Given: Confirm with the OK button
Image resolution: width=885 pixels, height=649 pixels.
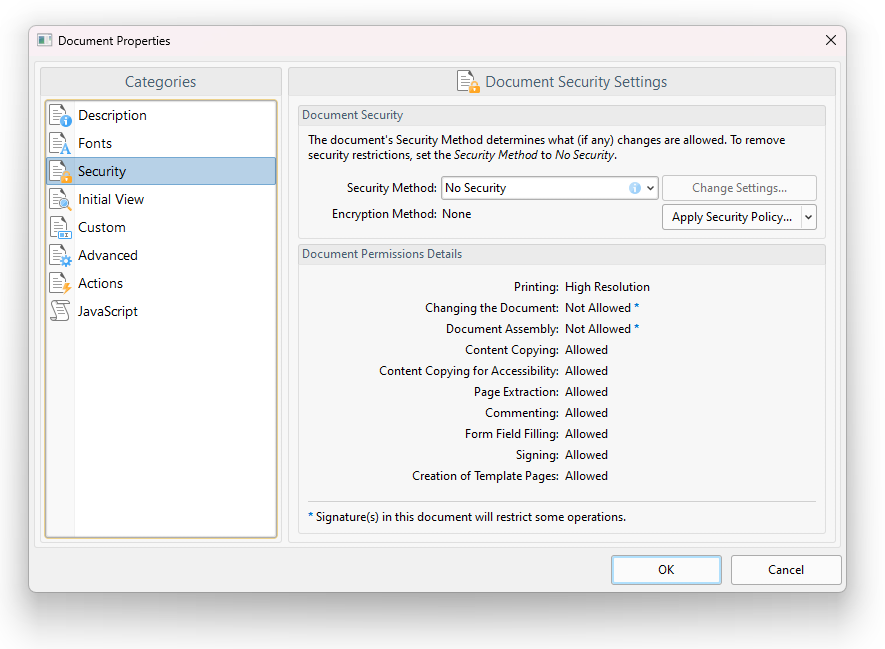Looking at the screenshot, I should point(666,570).
